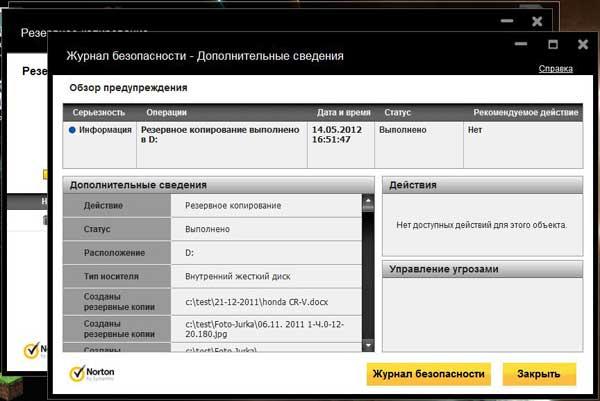Click the Статус column header
600x401 pixels.
(x=397, y=112)
